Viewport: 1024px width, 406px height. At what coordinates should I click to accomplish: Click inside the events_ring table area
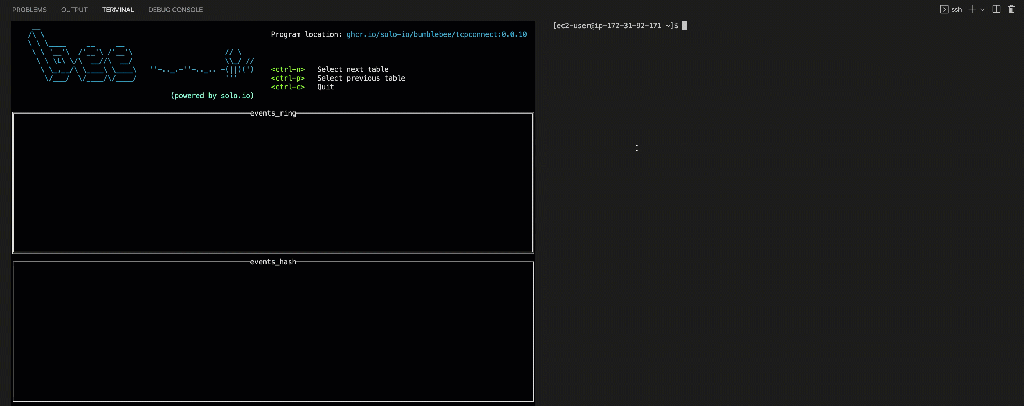272,185
